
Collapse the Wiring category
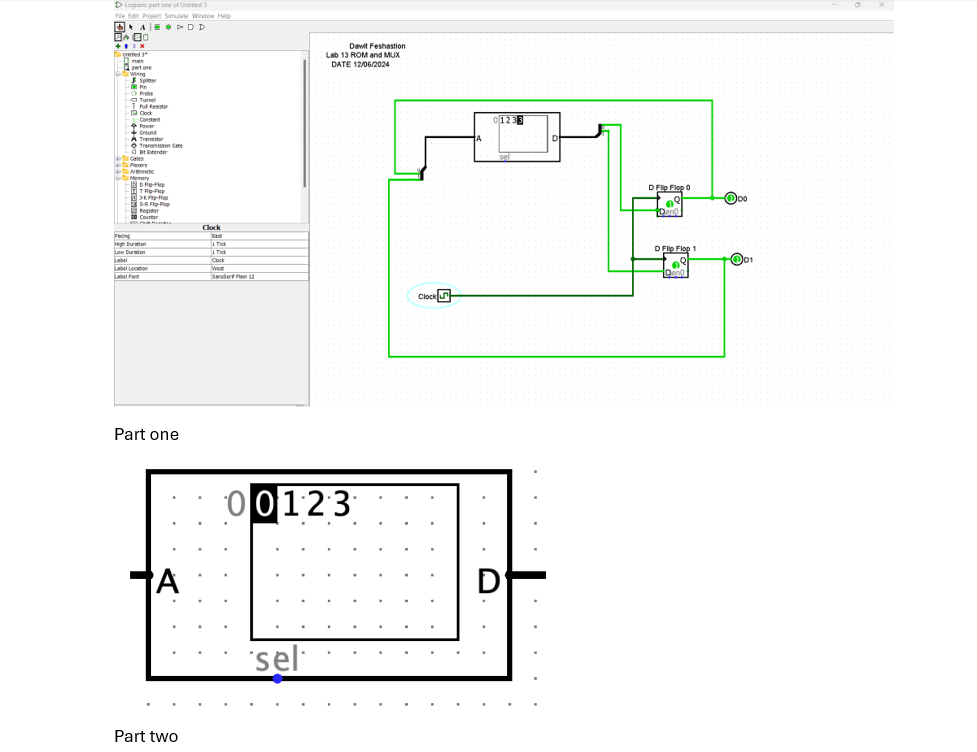[118, 74]
